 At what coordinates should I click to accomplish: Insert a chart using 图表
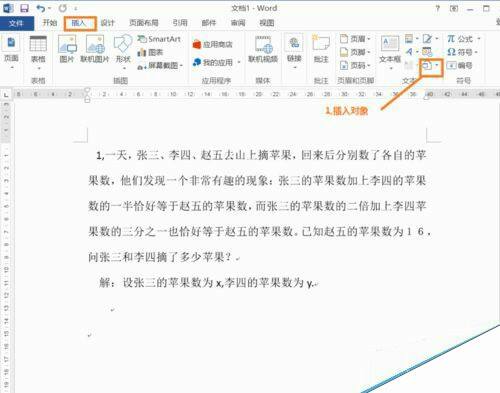[150, 52]
